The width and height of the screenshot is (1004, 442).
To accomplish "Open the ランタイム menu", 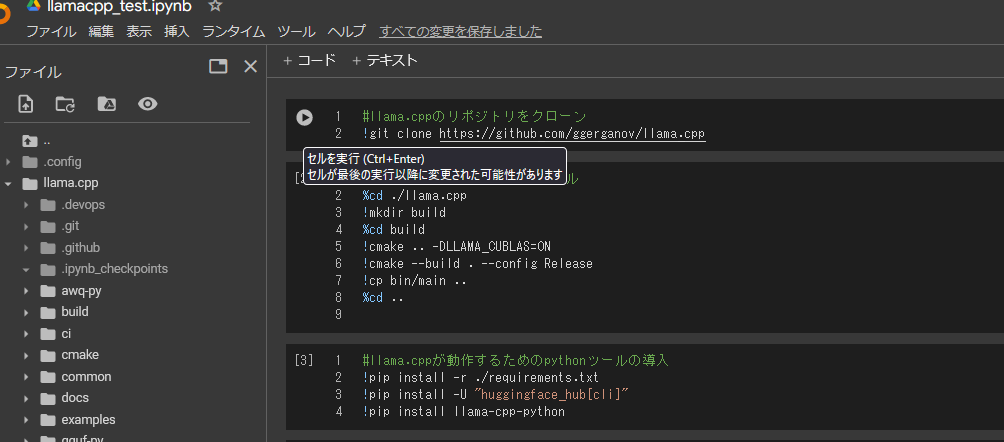I will click(233, 31).
